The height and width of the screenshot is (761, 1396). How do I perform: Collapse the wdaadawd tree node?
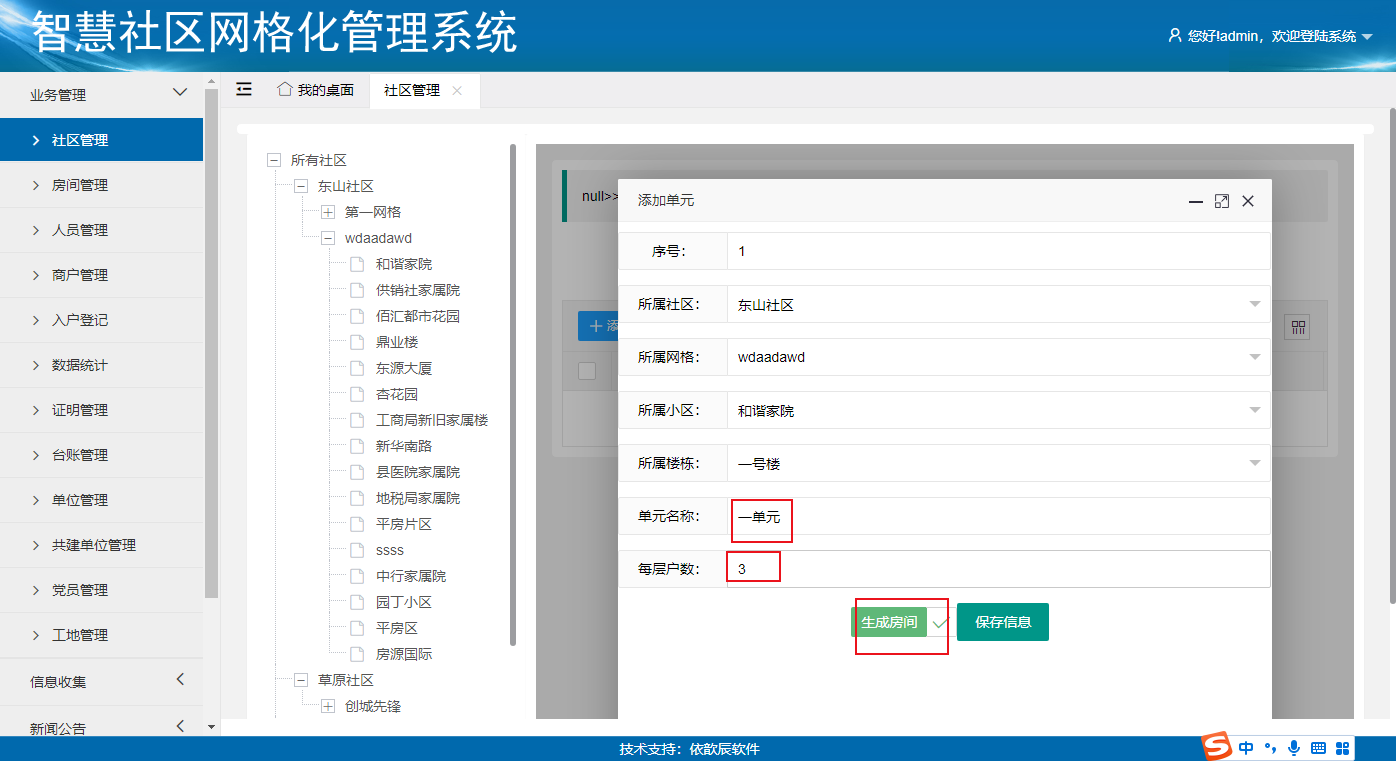tap(328, 238)
